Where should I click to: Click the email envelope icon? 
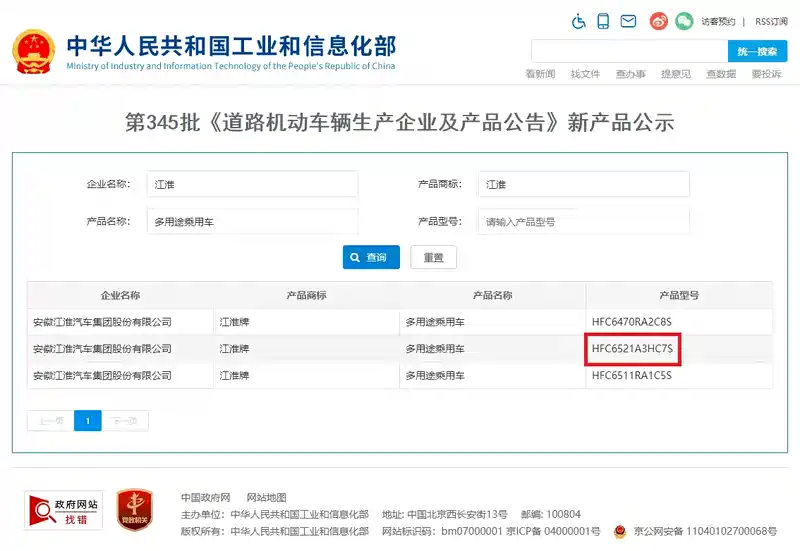pos(628,21)
